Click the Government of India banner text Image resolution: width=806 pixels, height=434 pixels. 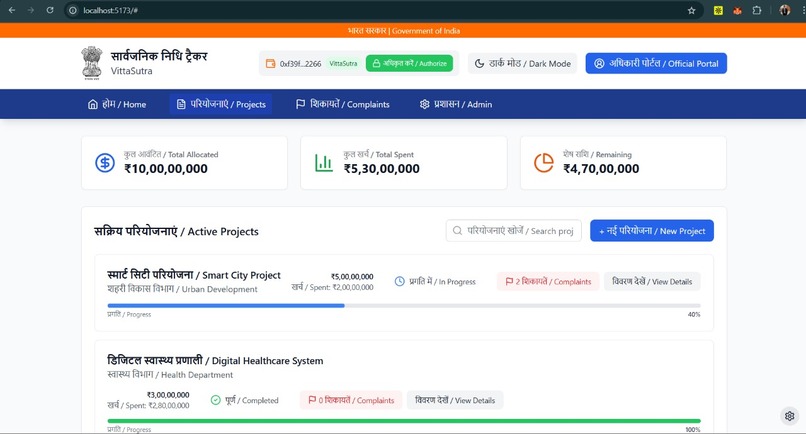coord(404,31)
